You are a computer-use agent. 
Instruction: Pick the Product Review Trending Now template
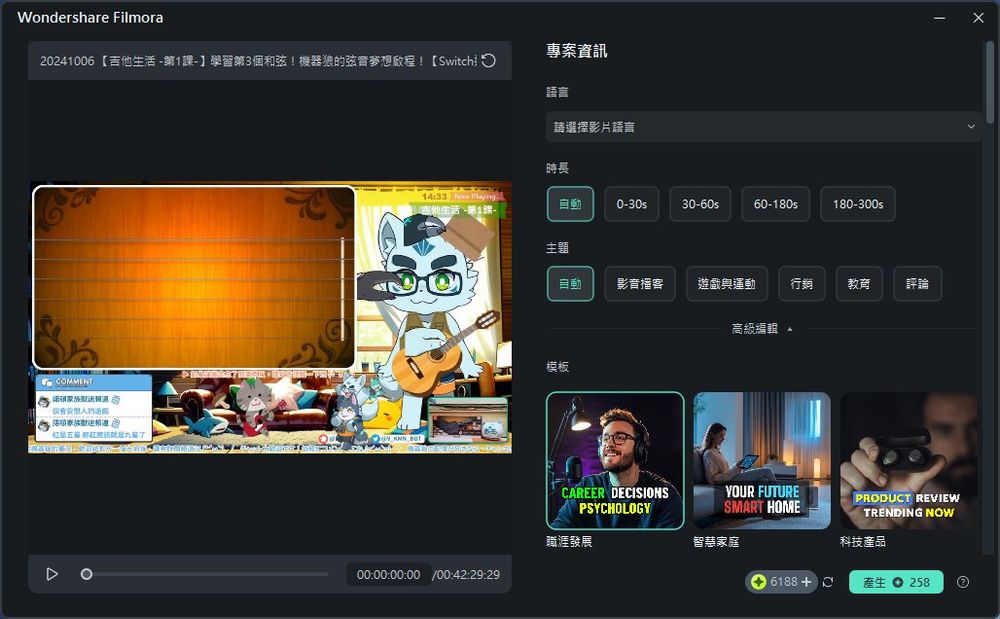click(908, 461)
